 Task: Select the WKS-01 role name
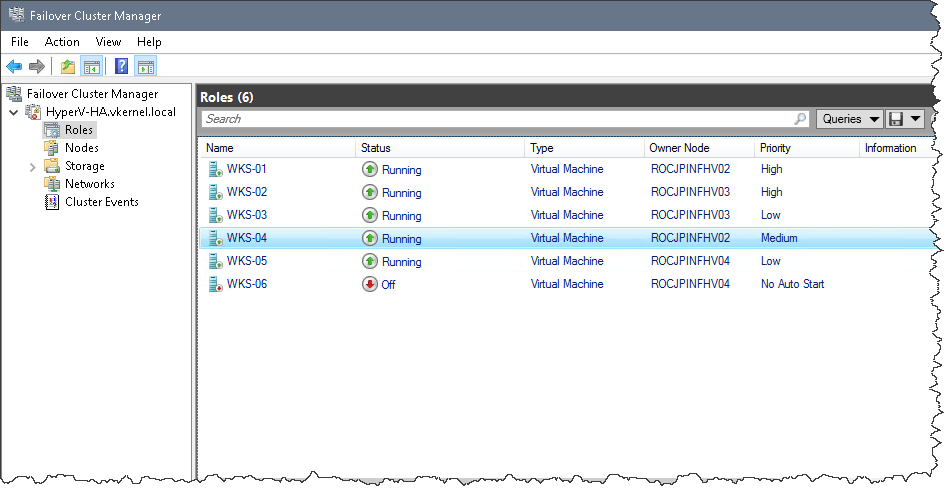tap(246, 169)
